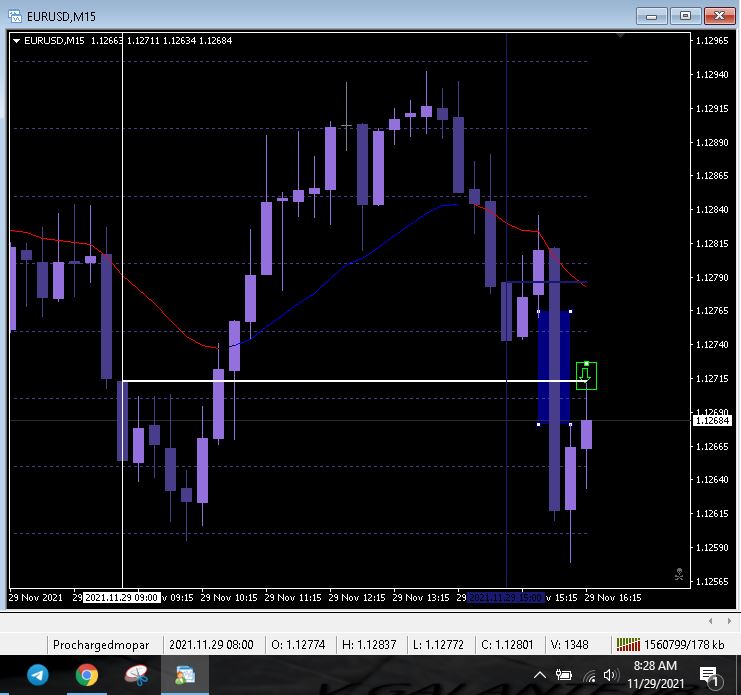Click the 1.12965 price axis label
The width and height of the screenshot is (741, 695).
coord(712,41)
